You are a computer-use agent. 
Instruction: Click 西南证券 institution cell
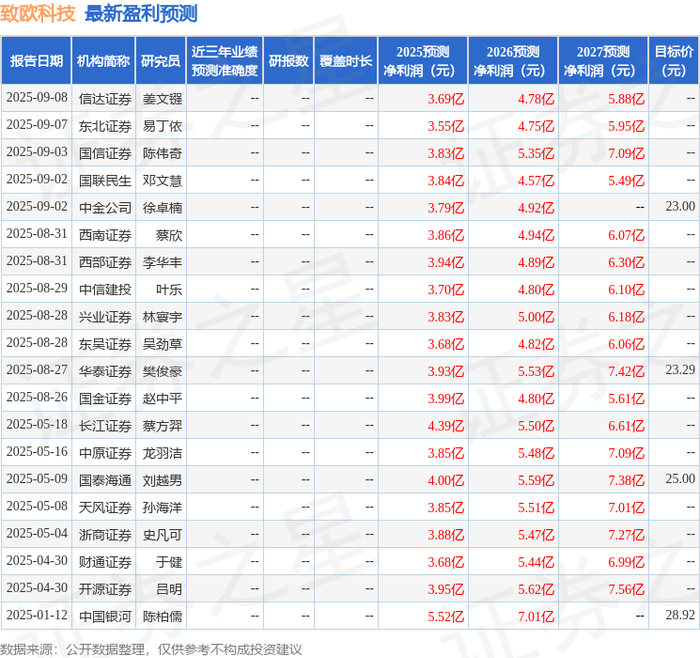coord(105,235)
